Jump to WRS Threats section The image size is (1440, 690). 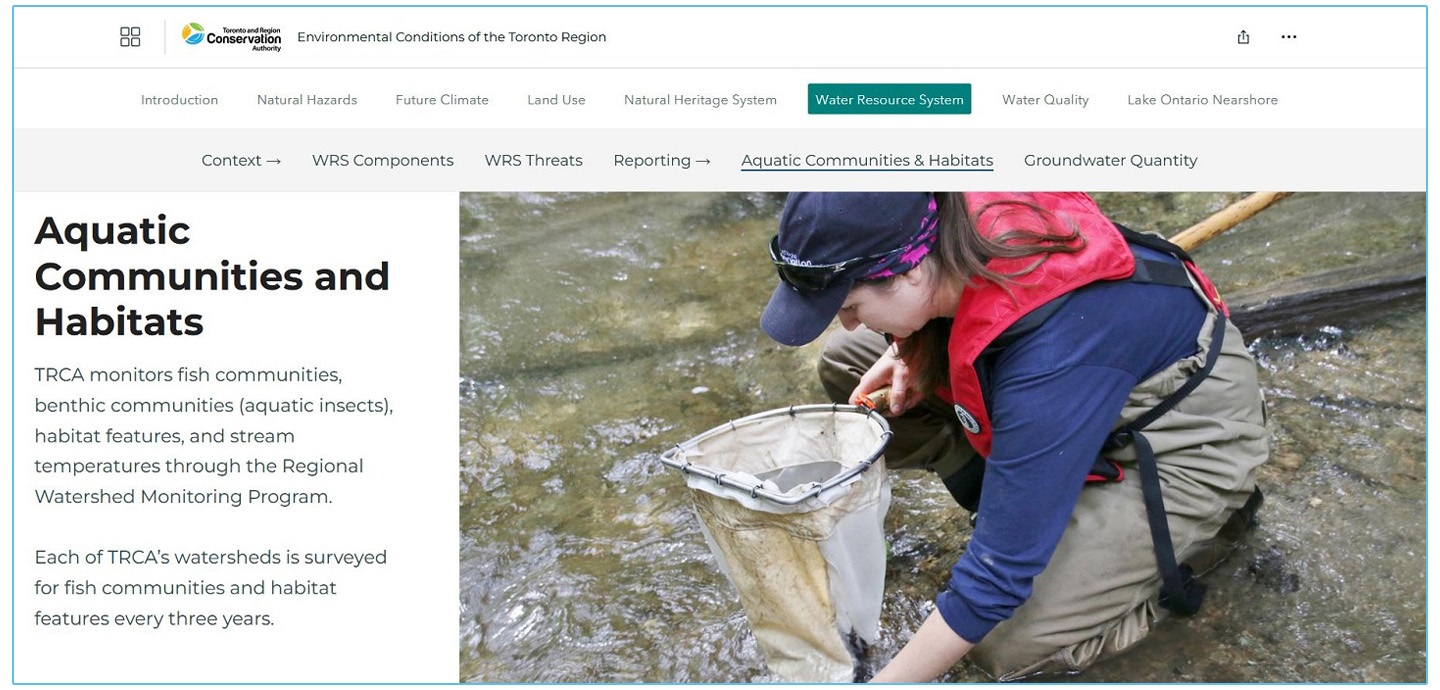pos(533,160)
